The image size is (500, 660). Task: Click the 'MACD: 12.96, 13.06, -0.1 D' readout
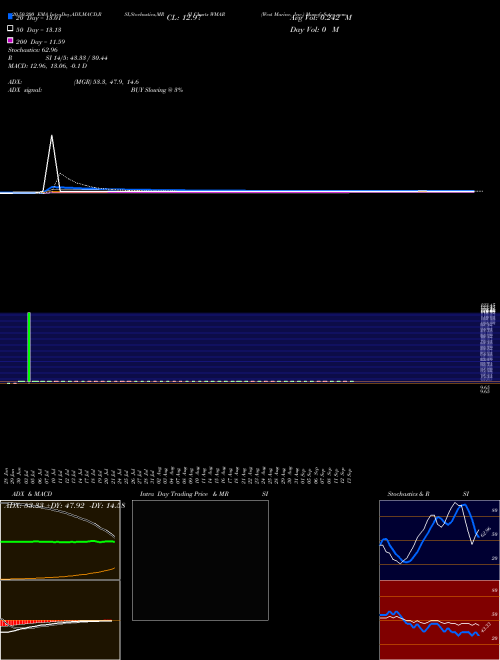tap(48, 66)
